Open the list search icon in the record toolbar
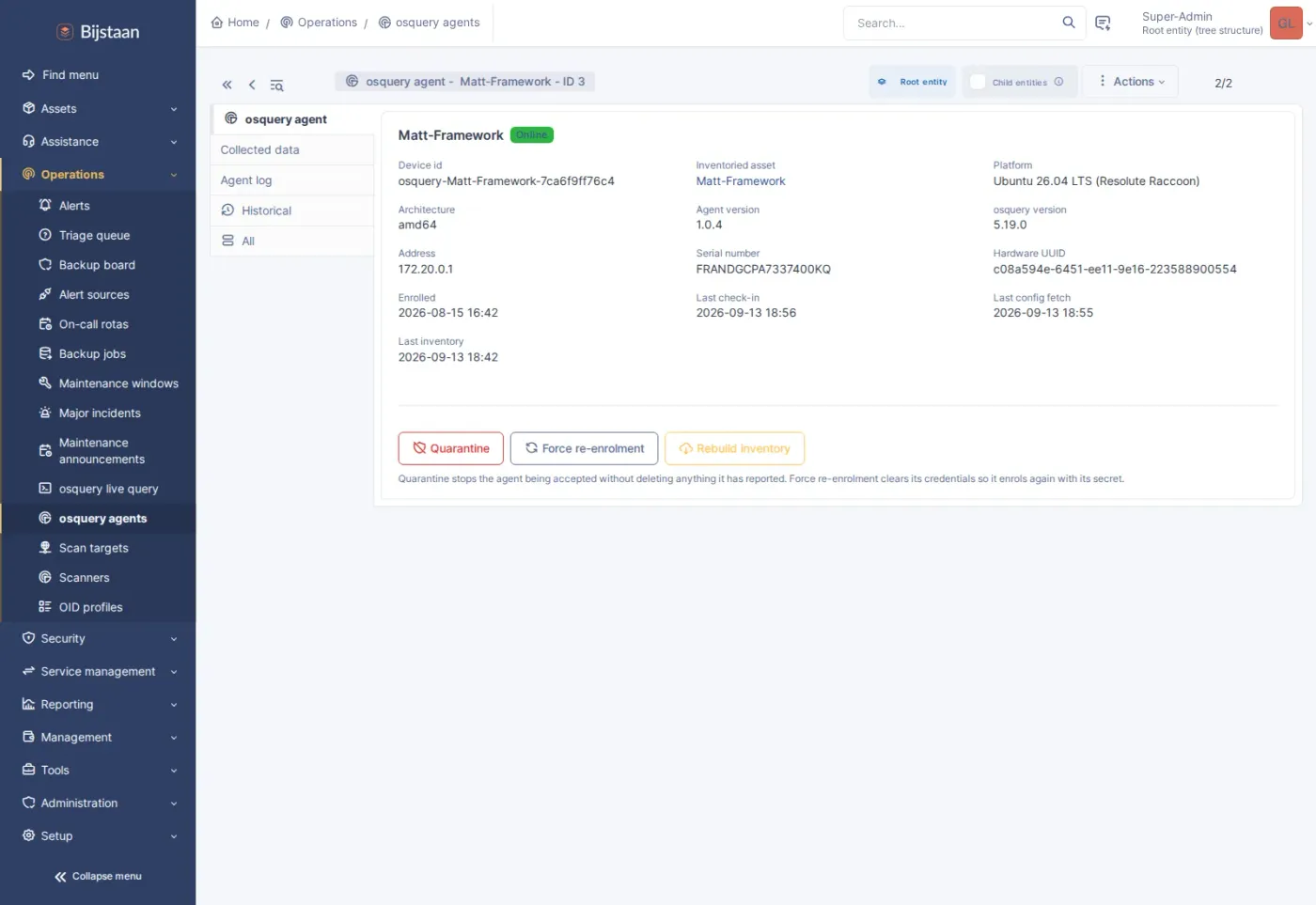 (276, 86)
